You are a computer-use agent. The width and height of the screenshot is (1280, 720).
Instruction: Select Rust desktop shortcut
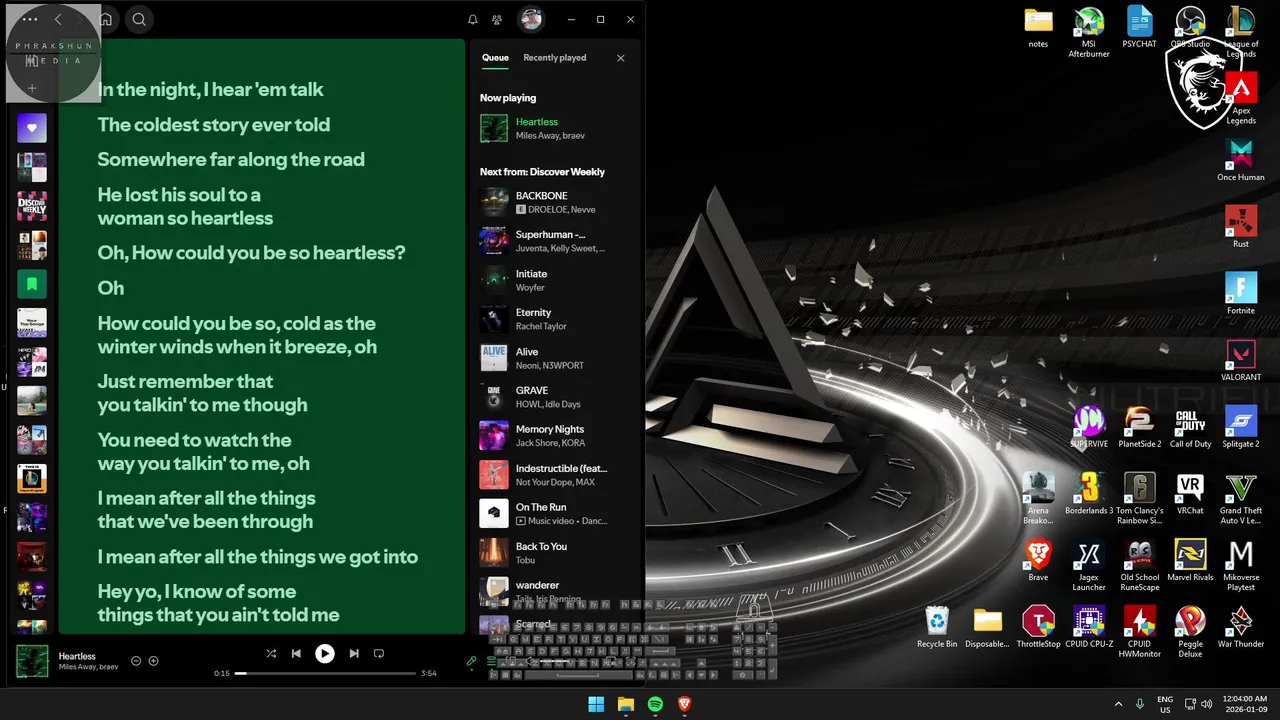click(x=1241, y=227)
